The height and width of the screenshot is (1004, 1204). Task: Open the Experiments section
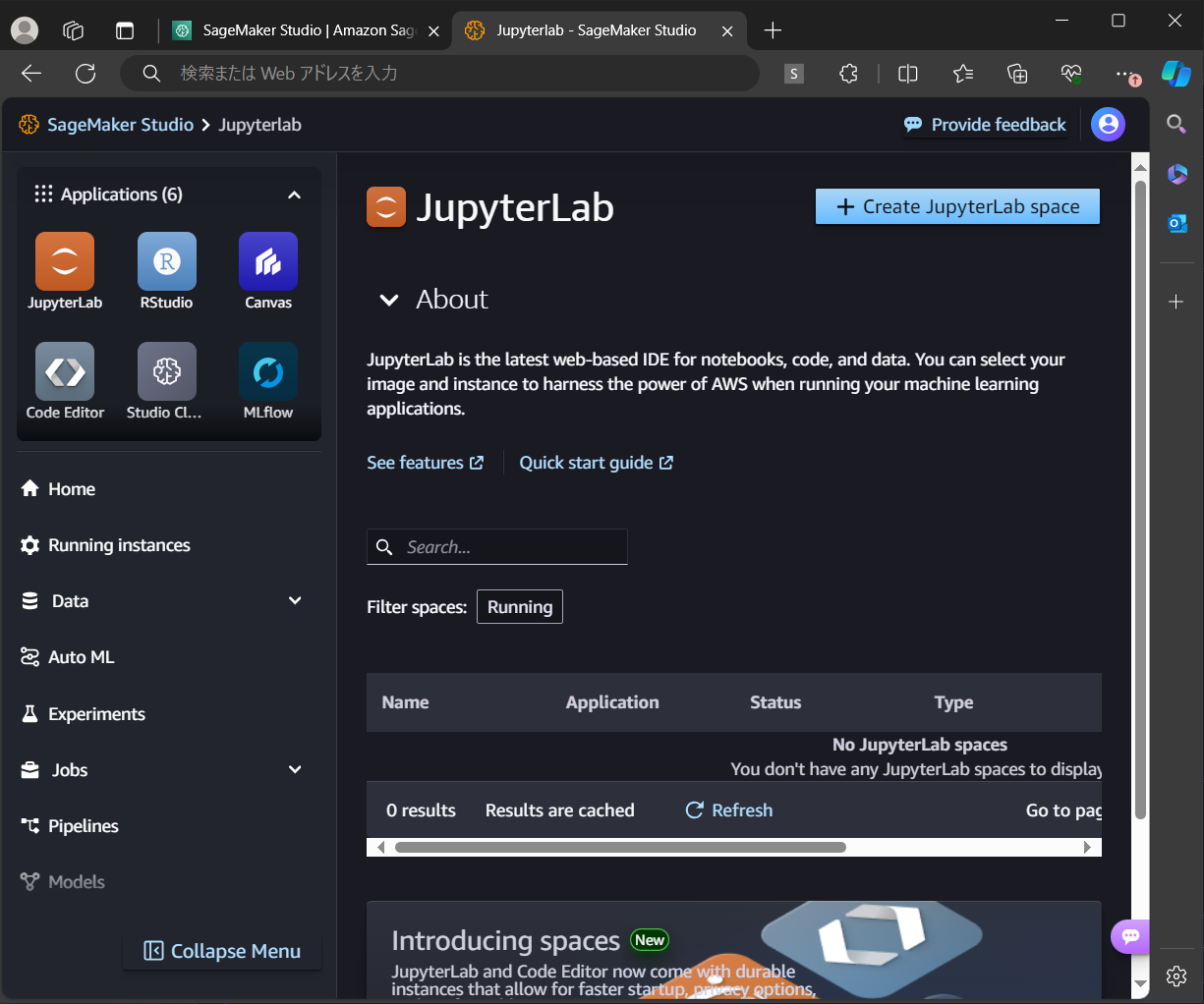click(x=99, y=713)
